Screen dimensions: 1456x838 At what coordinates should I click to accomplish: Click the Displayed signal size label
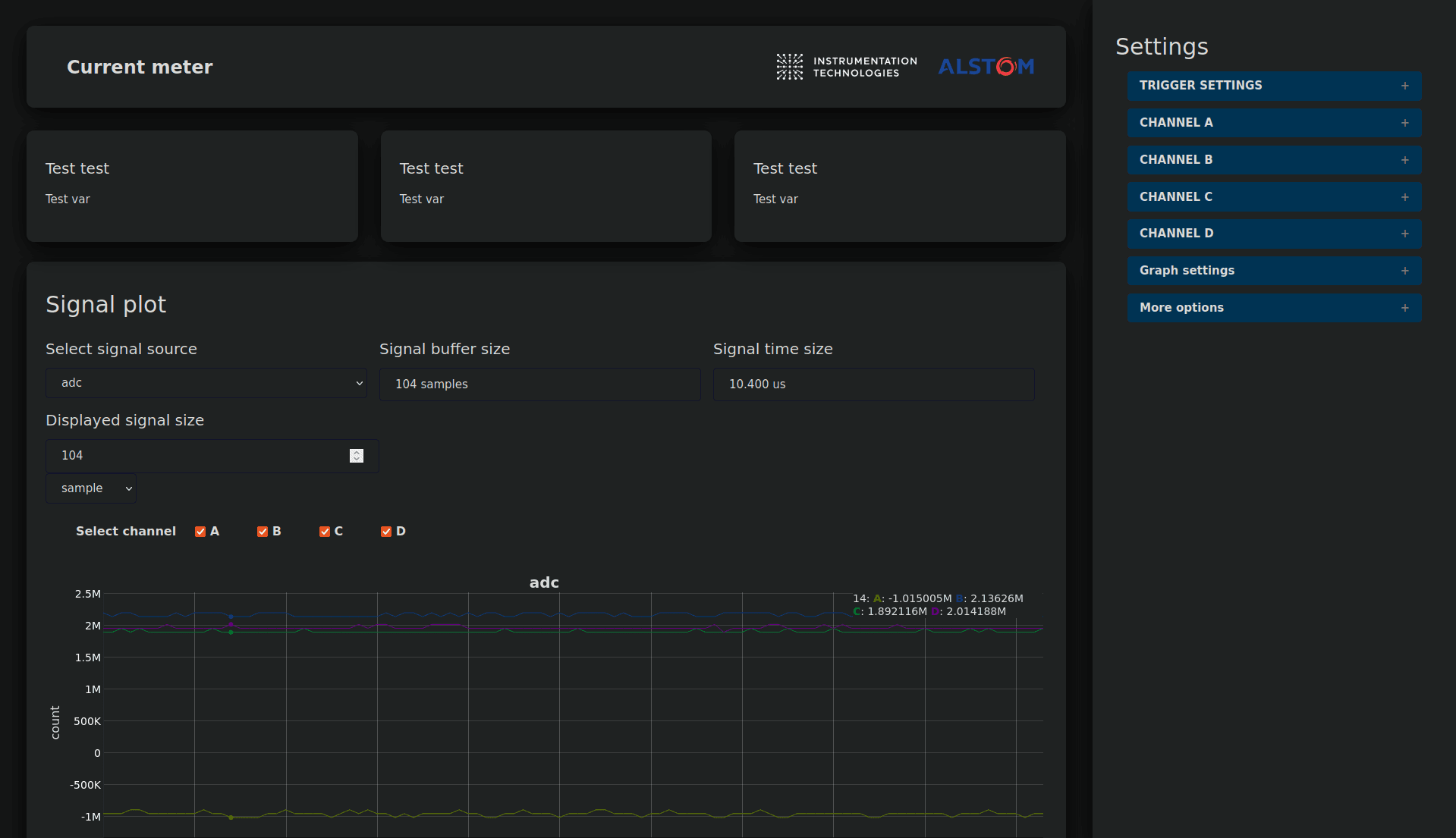tap(125, 420)
